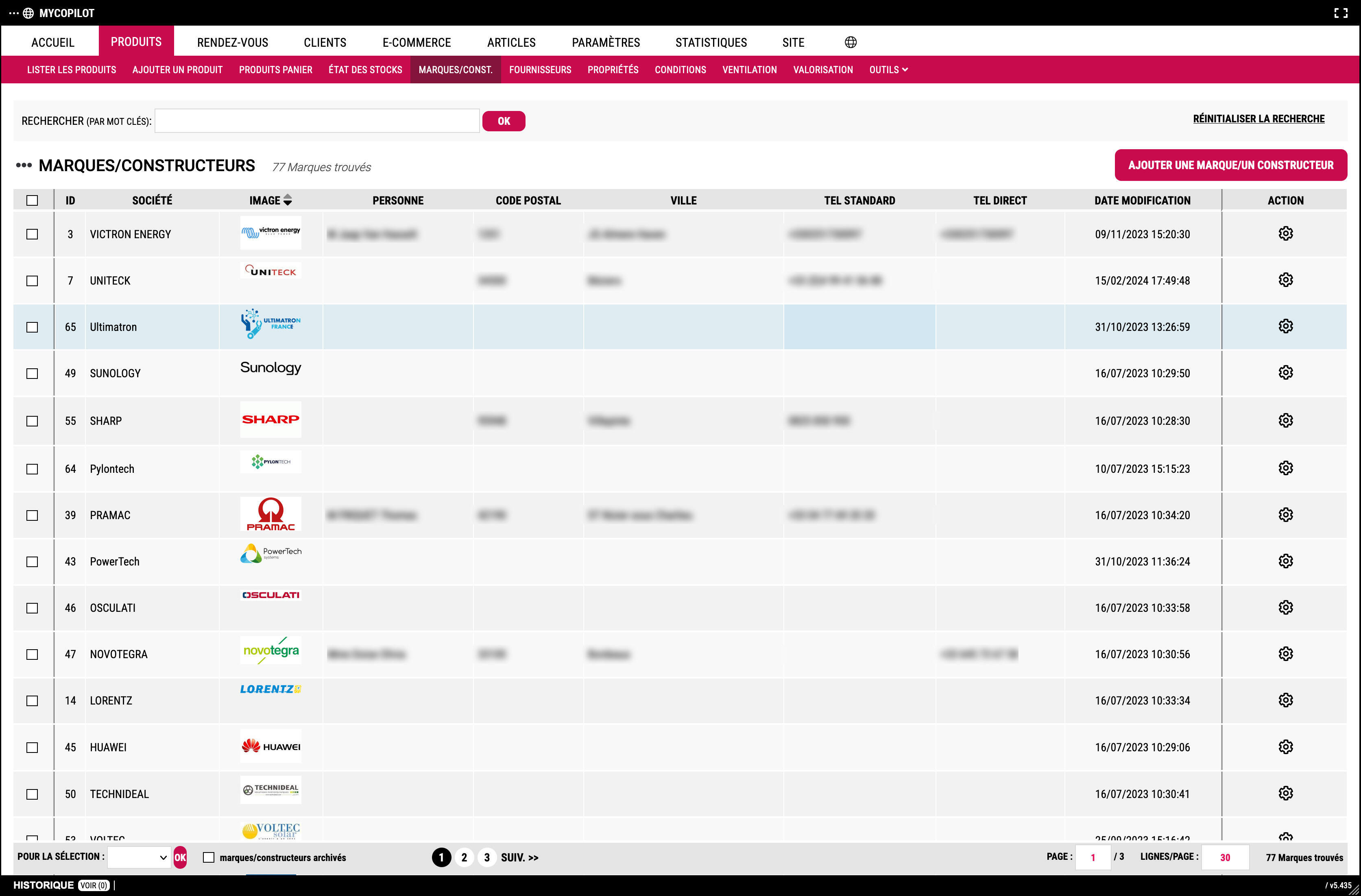Click the three dots left of MYCOPILOT

click(x=14, y=13)
